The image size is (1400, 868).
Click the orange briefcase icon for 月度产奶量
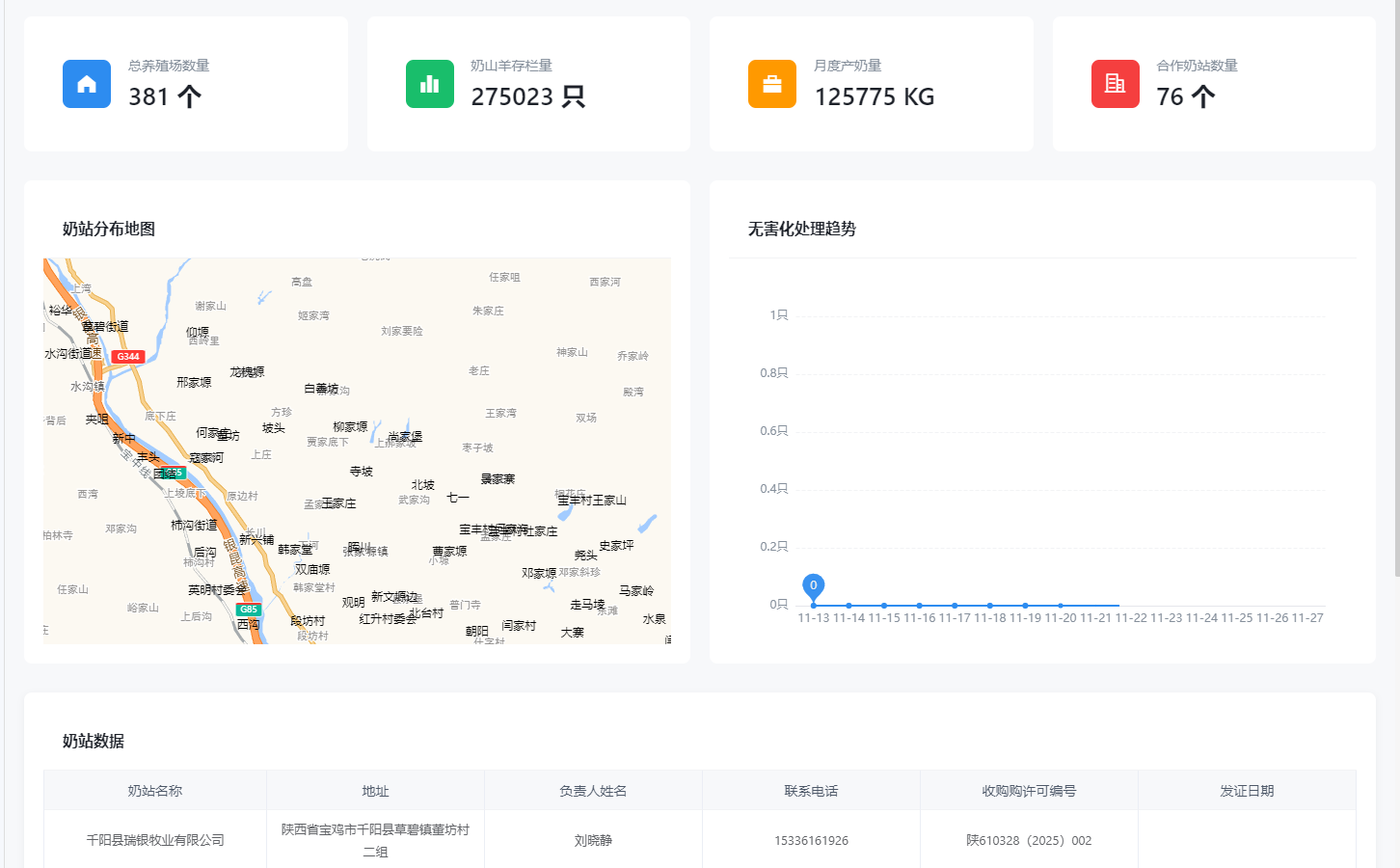[772, 84]
